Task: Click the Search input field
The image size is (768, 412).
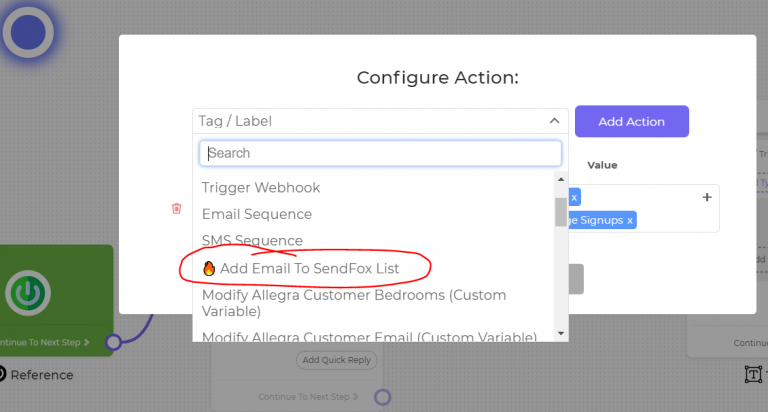Action: point(380,153)
